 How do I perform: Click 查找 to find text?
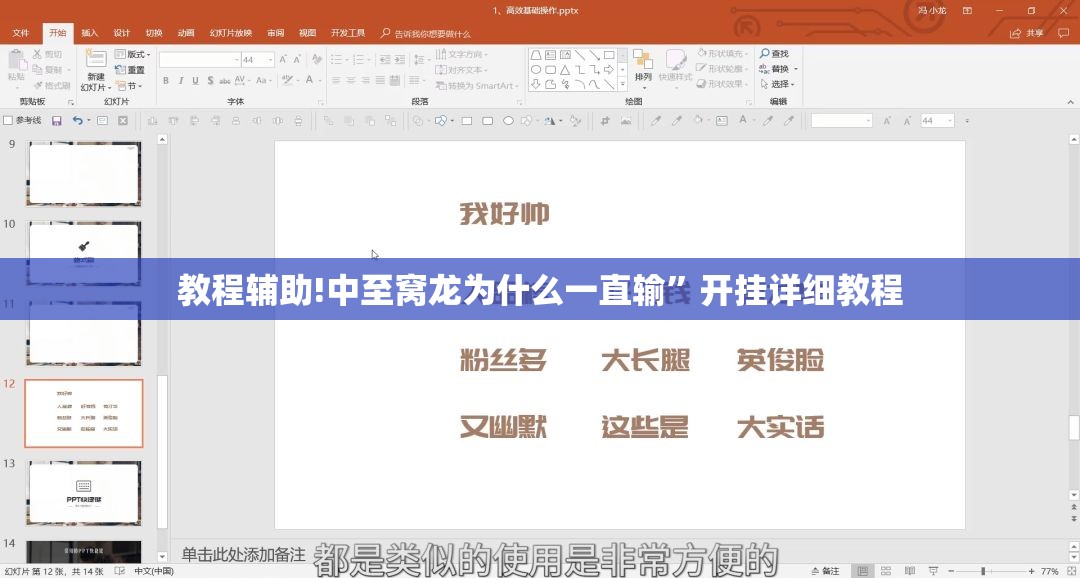click(774, 54)
